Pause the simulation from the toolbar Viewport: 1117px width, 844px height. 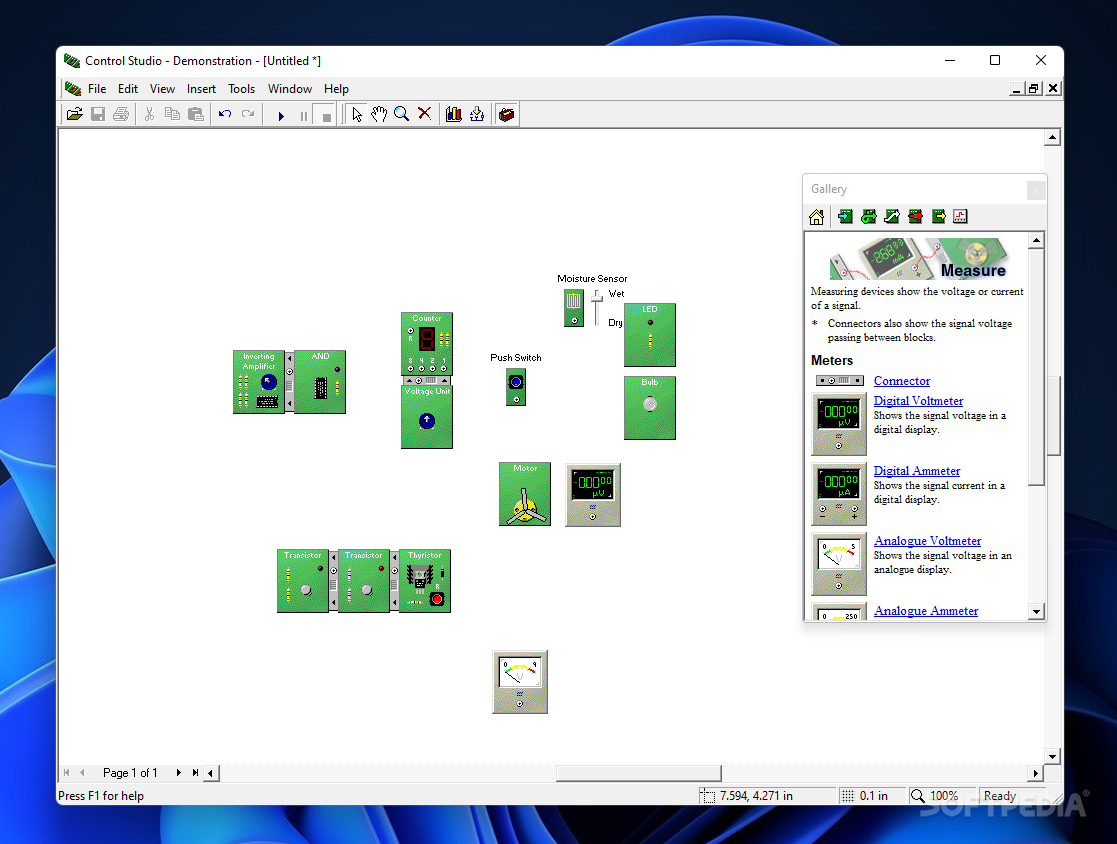(304, 115)
